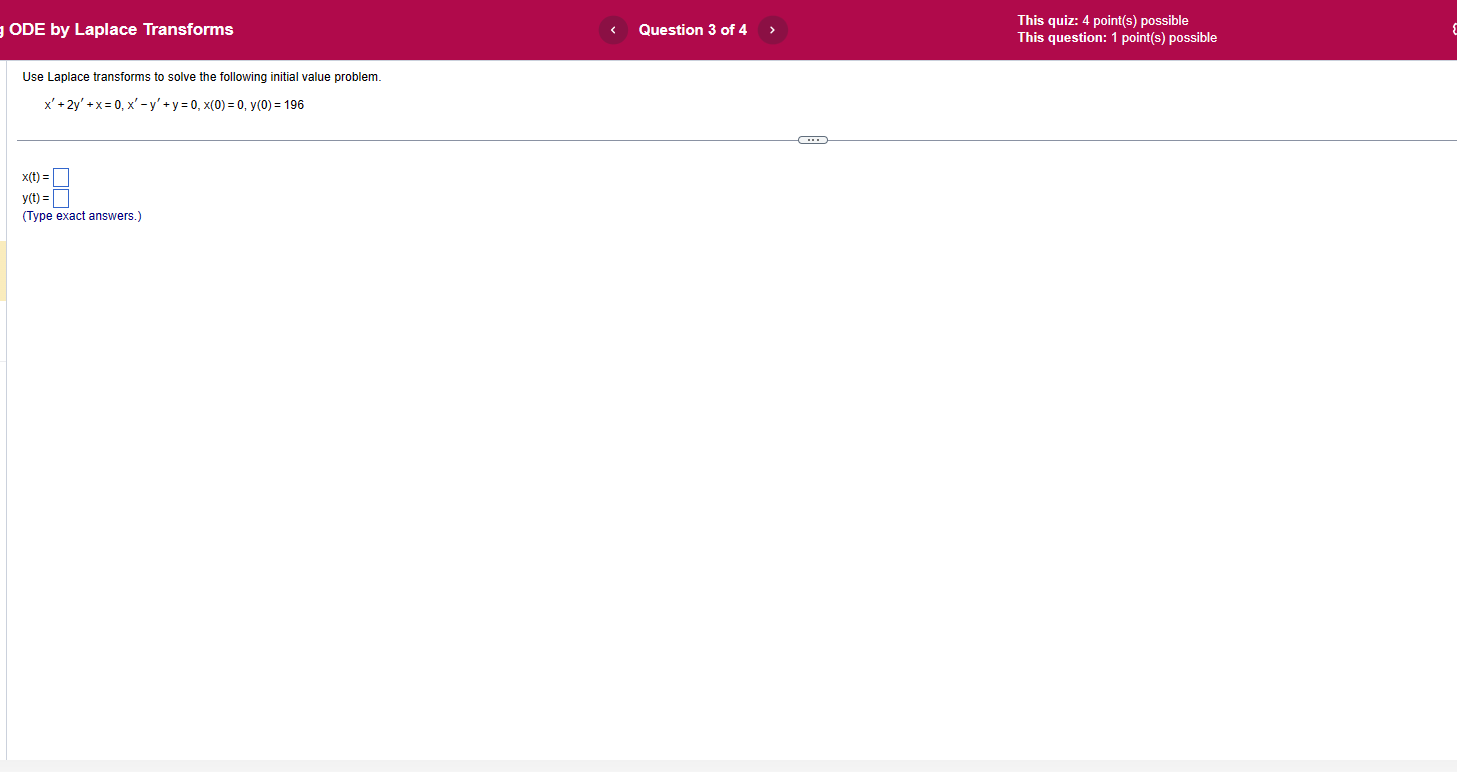Screen dimensions: 1457x772
Task: Click the y(t) answer box
Action: [x=61, y=198]
